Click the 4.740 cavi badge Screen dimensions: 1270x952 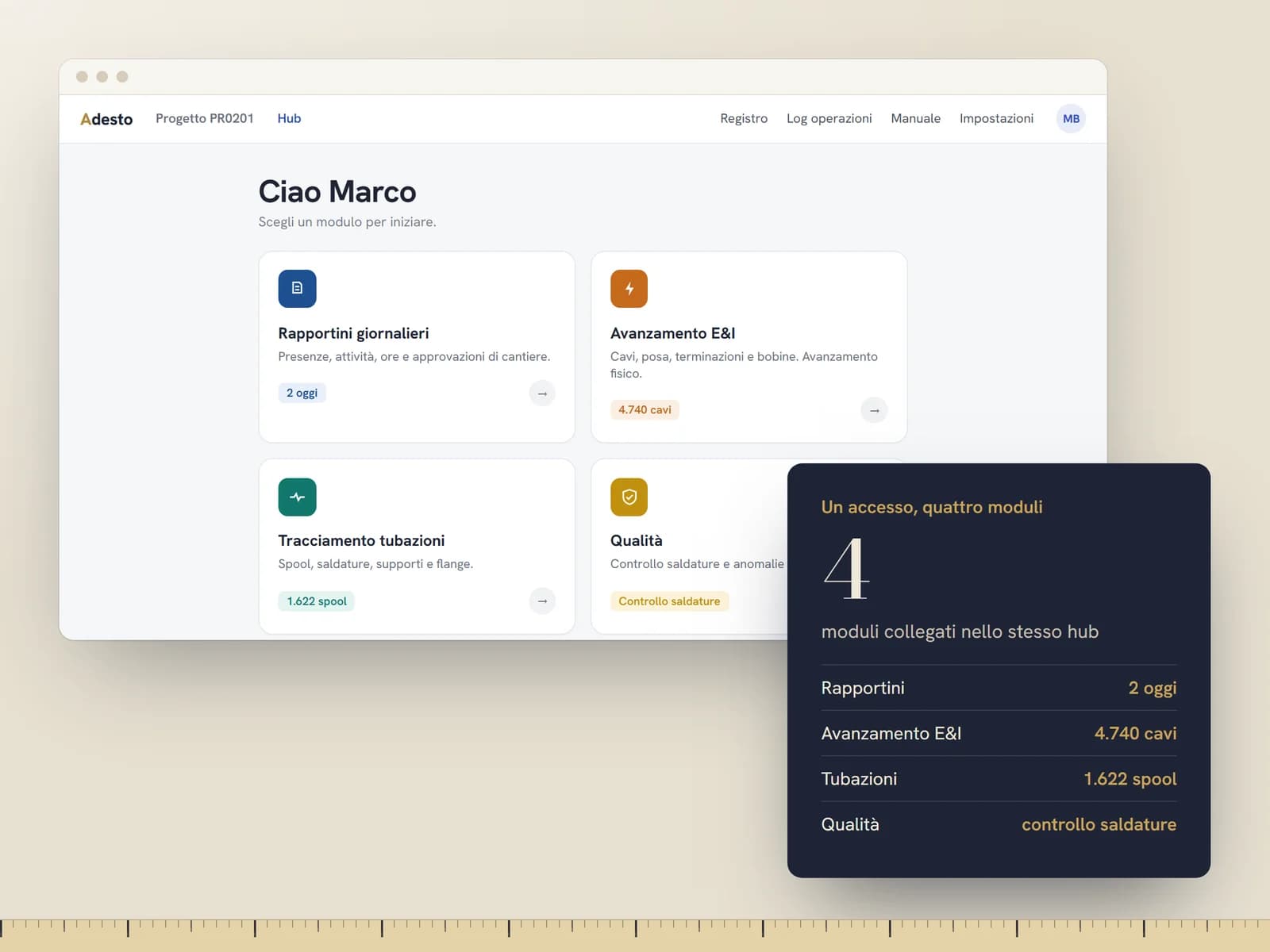(645, 410)
